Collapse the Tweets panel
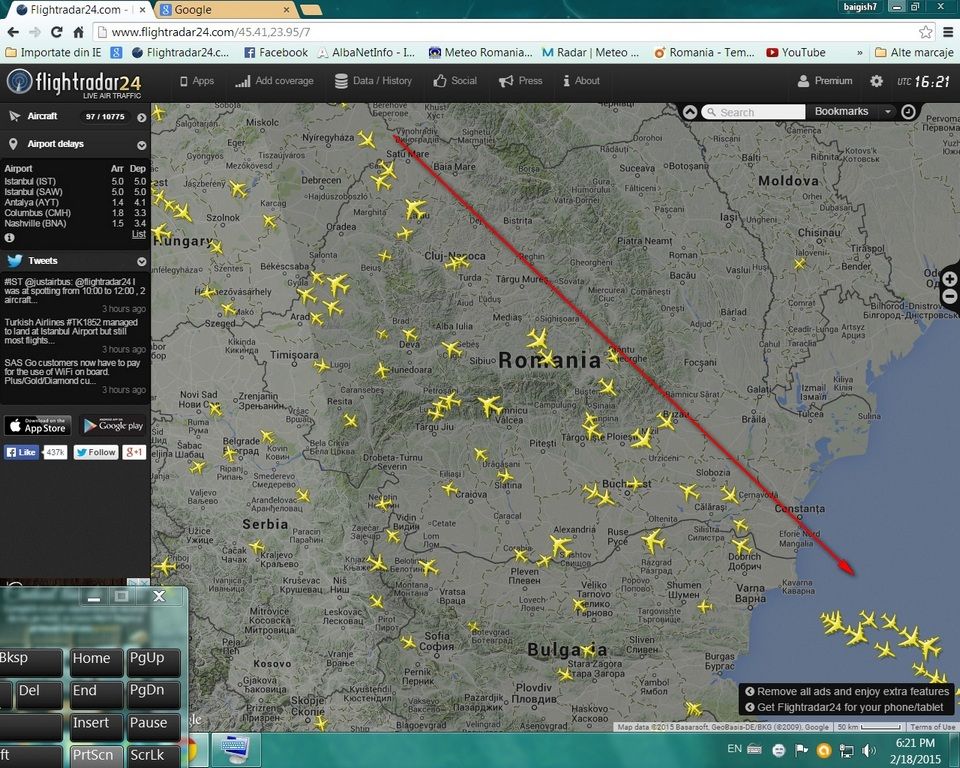The width and height of the screenshot is (960, 768). (141, 262)
